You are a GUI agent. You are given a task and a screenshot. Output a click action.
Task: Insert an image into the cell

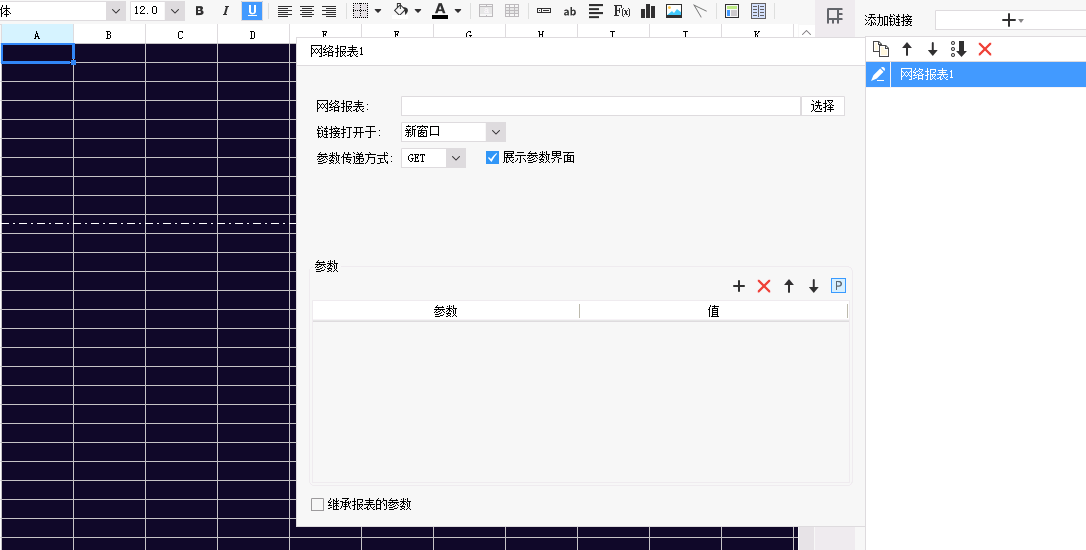point(674,11)
